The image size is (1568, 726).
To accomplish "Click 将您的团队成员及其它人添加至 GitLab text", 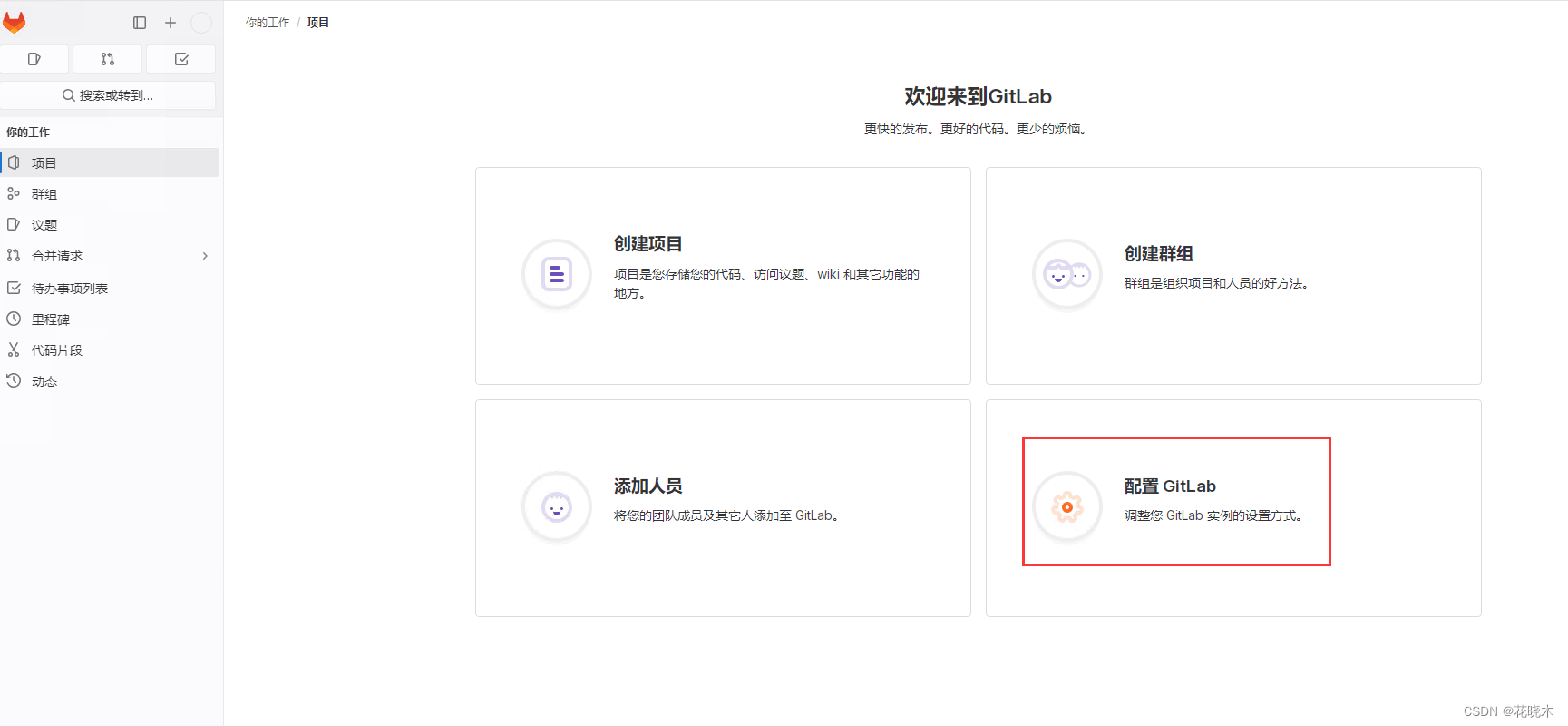I will pyautogui.click(x=726, y=515).
